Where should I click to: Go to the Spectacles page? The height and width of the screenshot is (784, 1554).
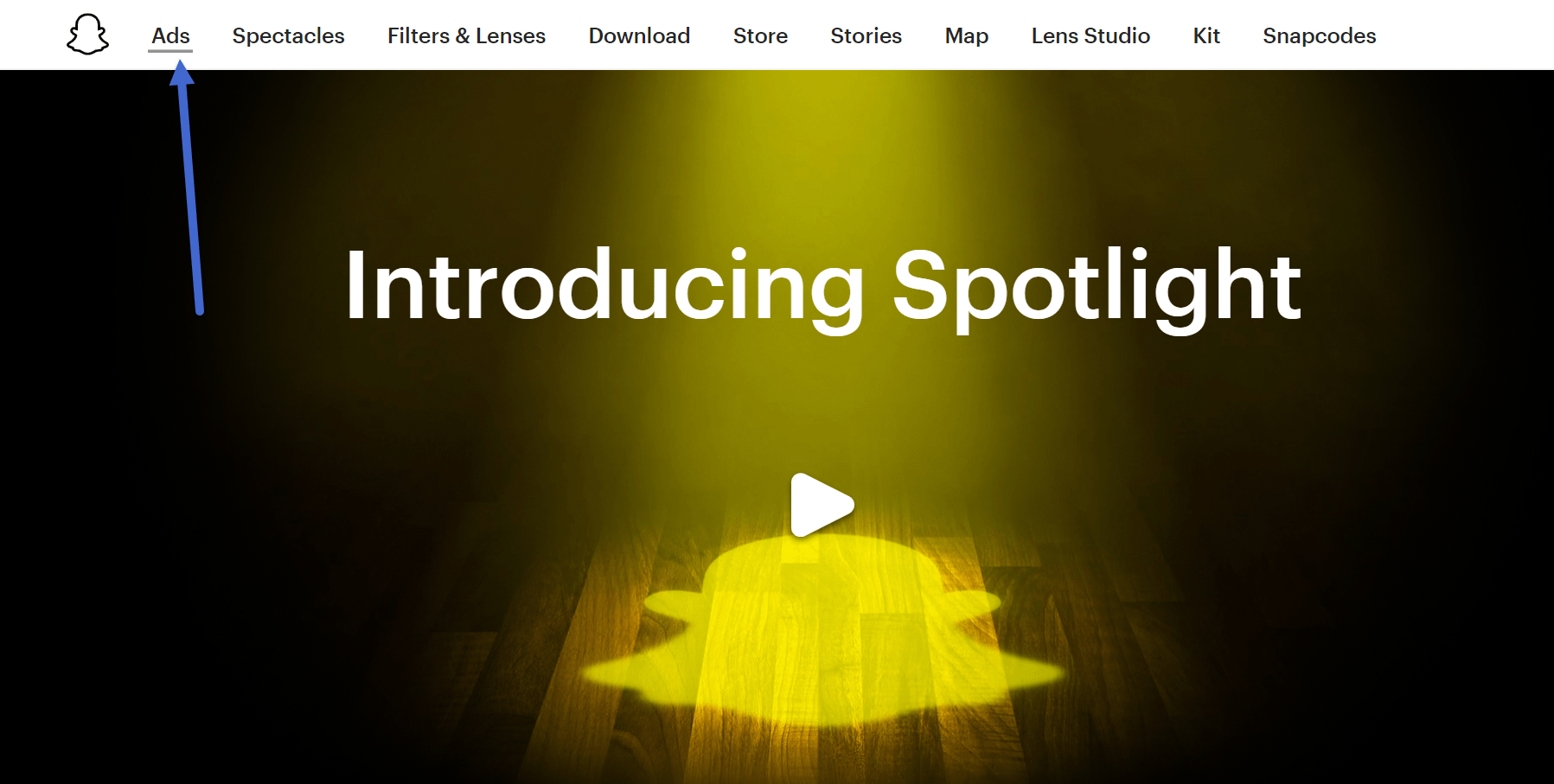288,35
